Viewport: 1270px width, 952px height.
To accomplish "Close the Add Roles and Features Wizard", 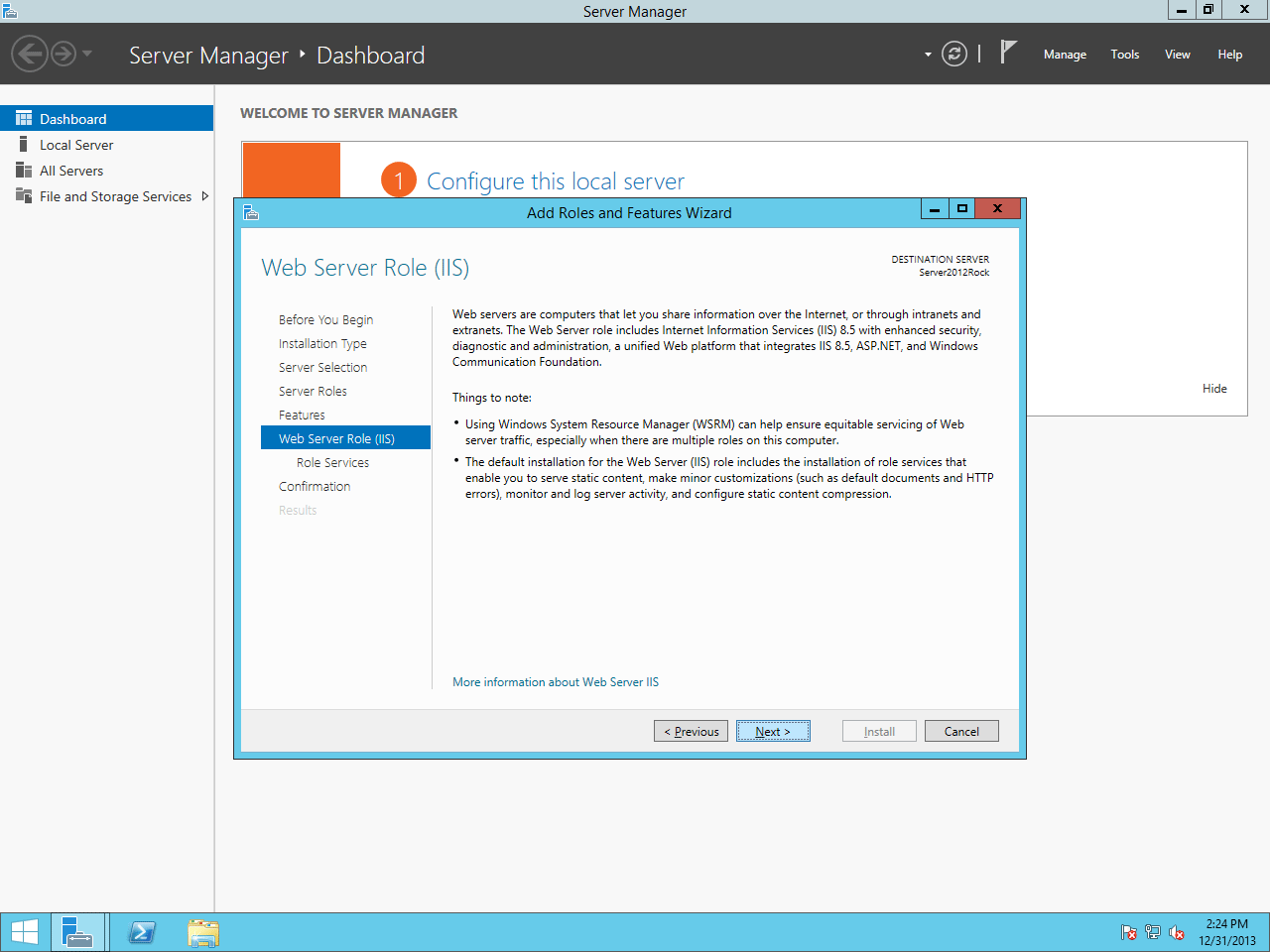I will (x=997, y=208).
